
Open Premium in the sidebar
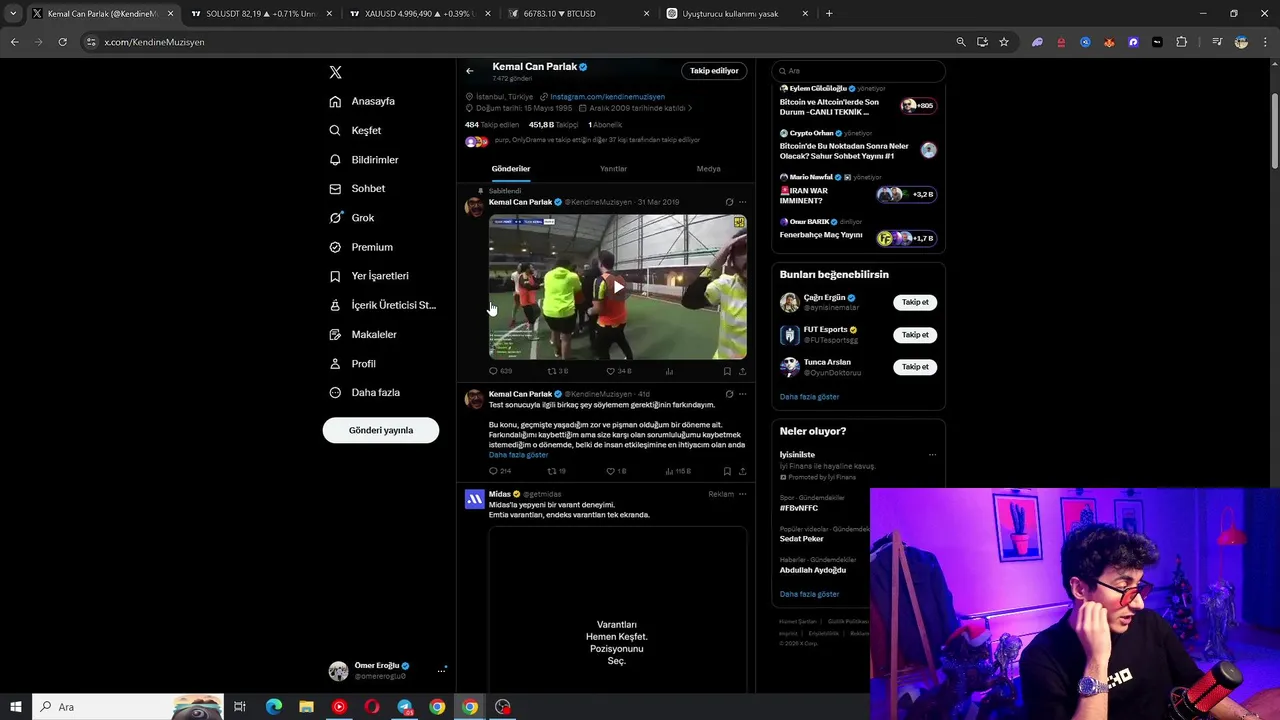pos(361,247)
